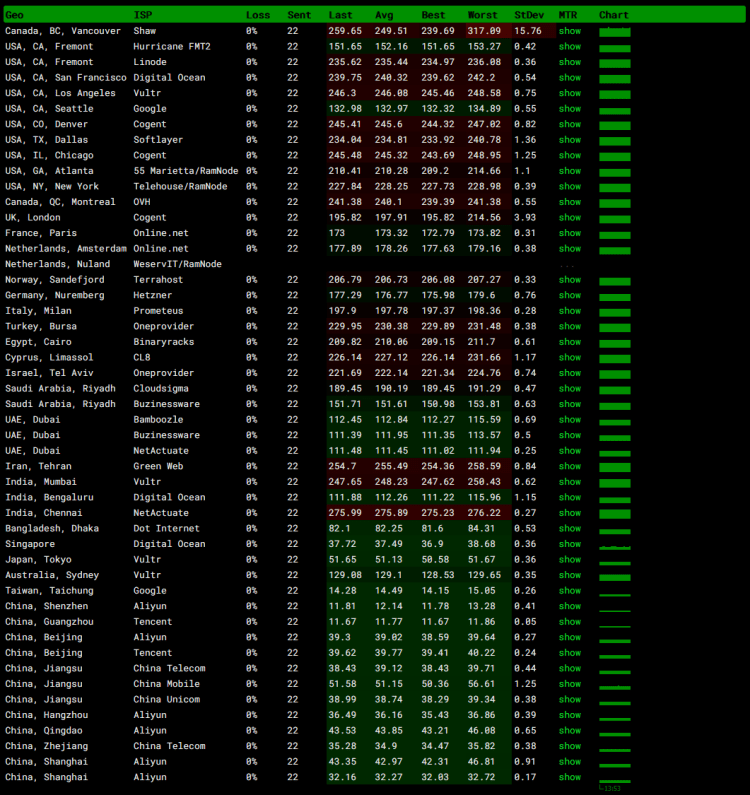Click the Geo column header
The width and height of the screenshot is (750, 795).
coord(15,15)
